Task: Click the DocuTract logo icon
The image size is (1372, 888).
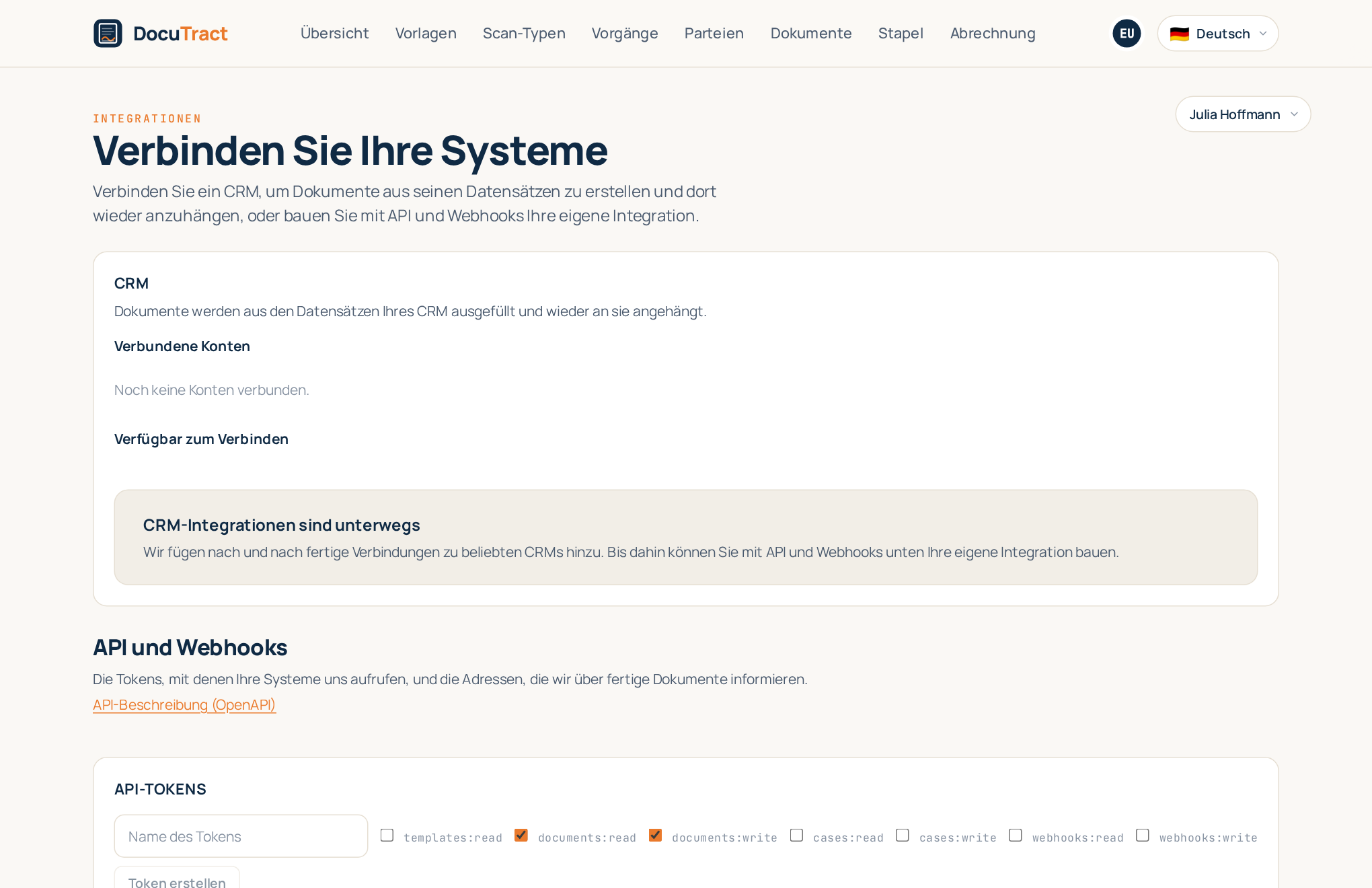Action: click(x=108, y=33)
